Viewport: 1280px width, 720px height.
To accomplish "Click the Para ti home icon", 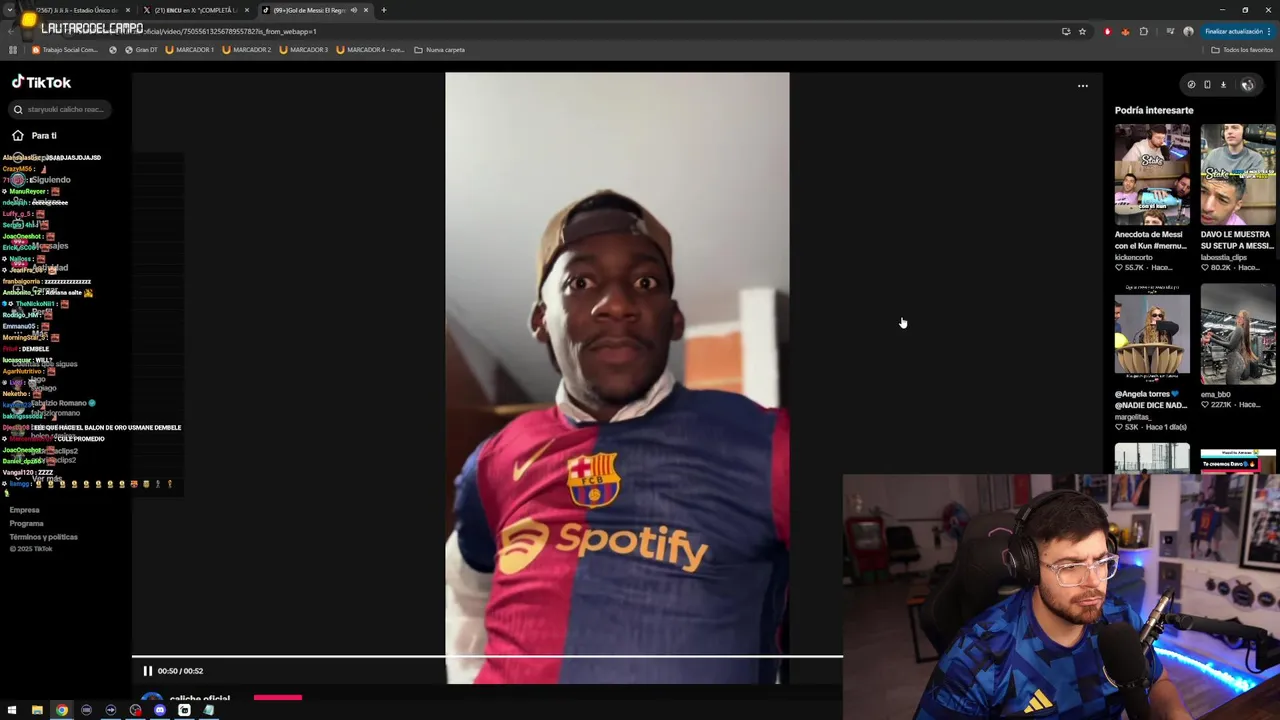I will click(17, 135).
